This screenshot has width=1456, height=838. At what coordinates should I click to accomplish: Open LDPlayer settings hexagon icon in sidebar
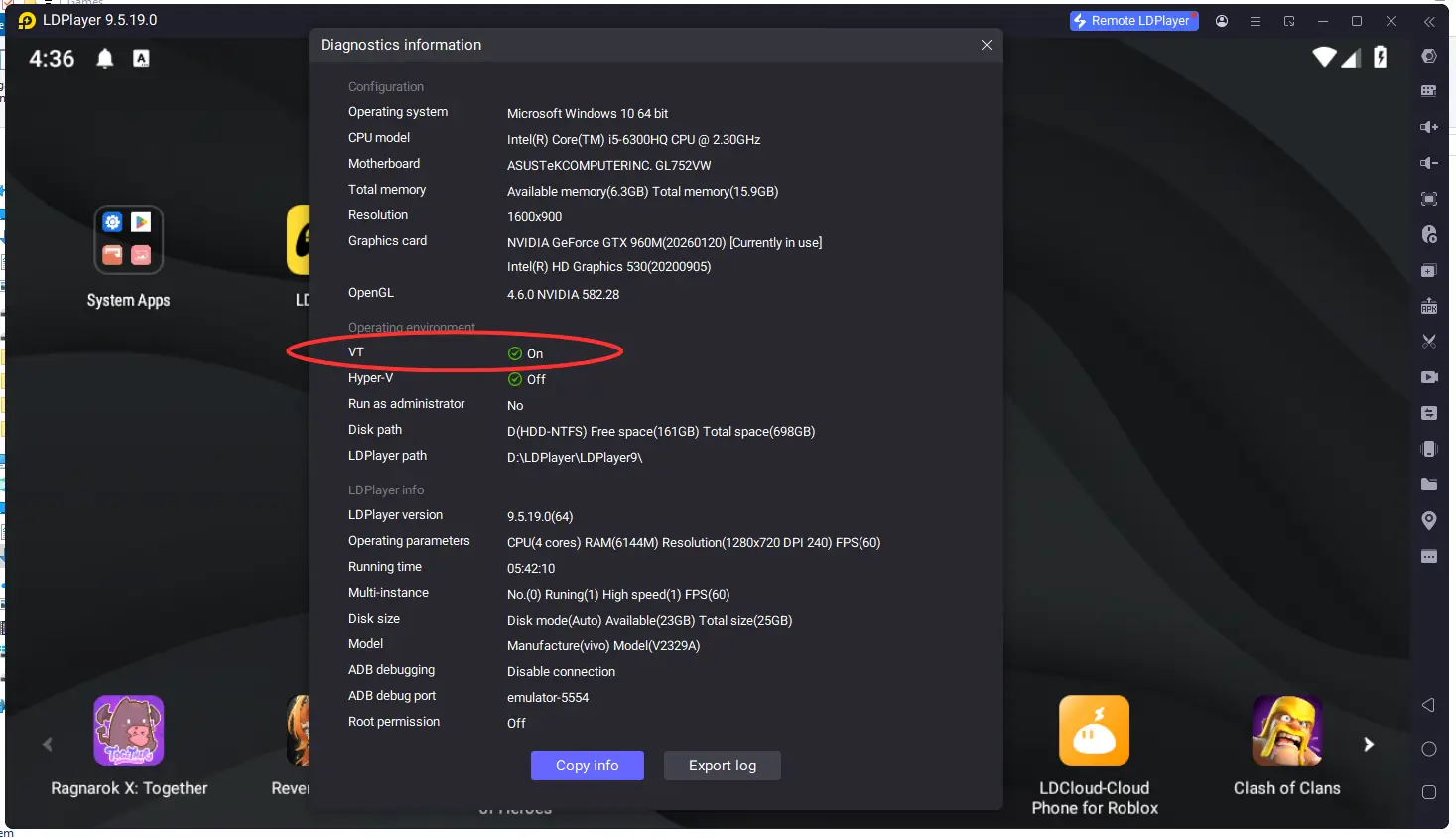point(1428,56)
